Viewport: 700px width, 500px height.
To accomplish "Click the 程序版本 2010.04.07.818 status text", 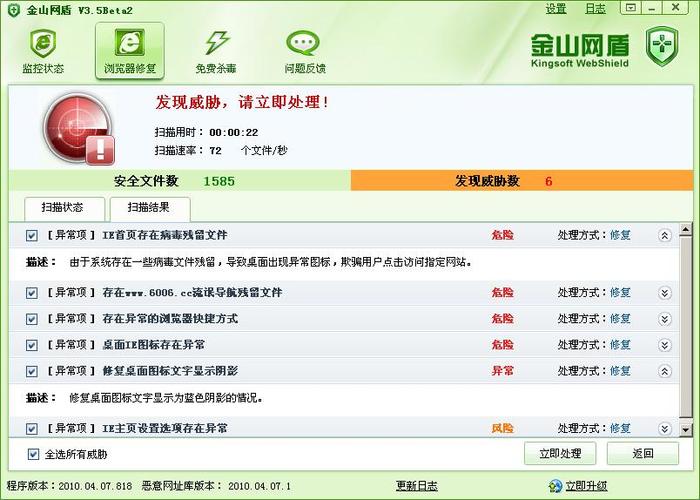I will 69,486.
